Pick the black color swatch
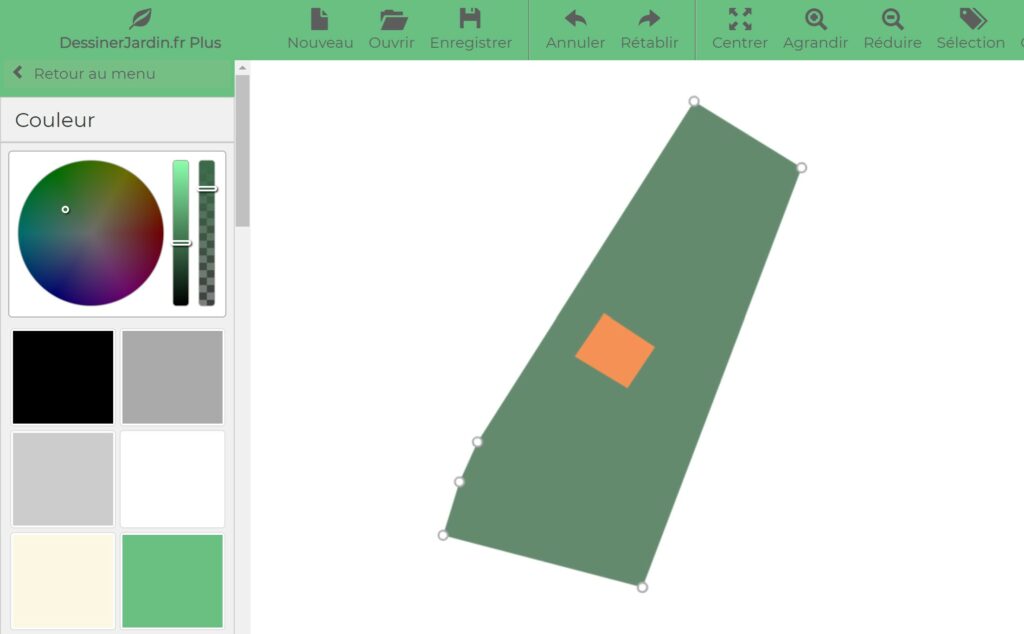The height and width of the screenshot is (634, 1024). click(x=63, y=377)
